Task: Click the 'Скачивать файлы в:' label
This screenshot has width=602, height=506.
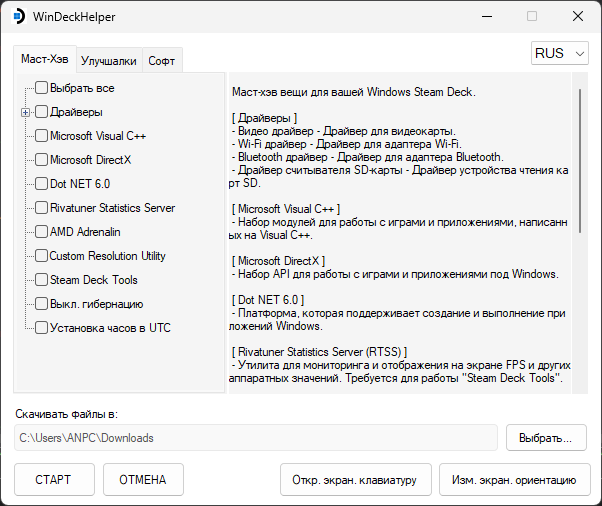Action: (66, 414)
